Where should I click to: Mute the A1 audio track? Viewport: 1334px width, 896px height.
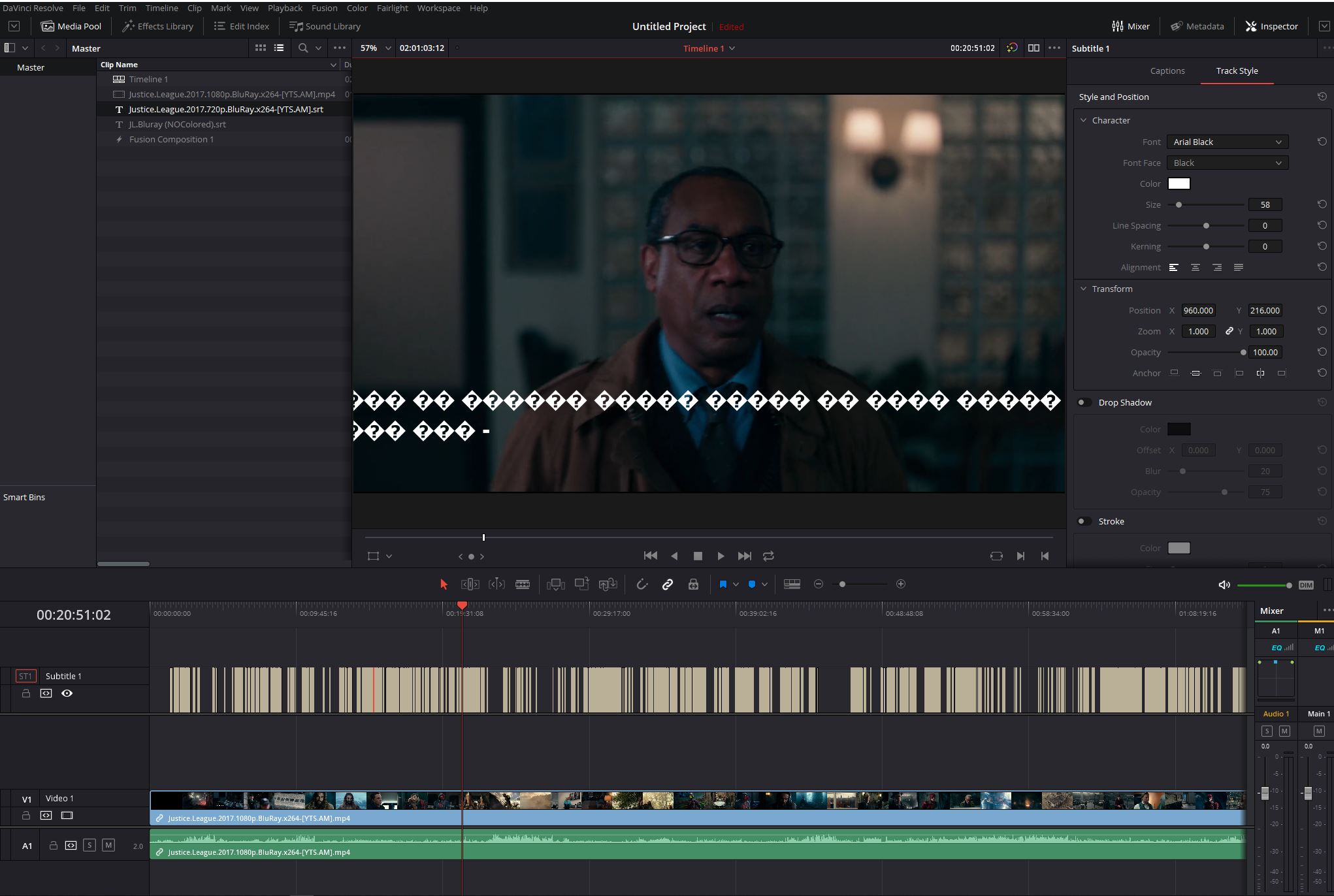108,845
